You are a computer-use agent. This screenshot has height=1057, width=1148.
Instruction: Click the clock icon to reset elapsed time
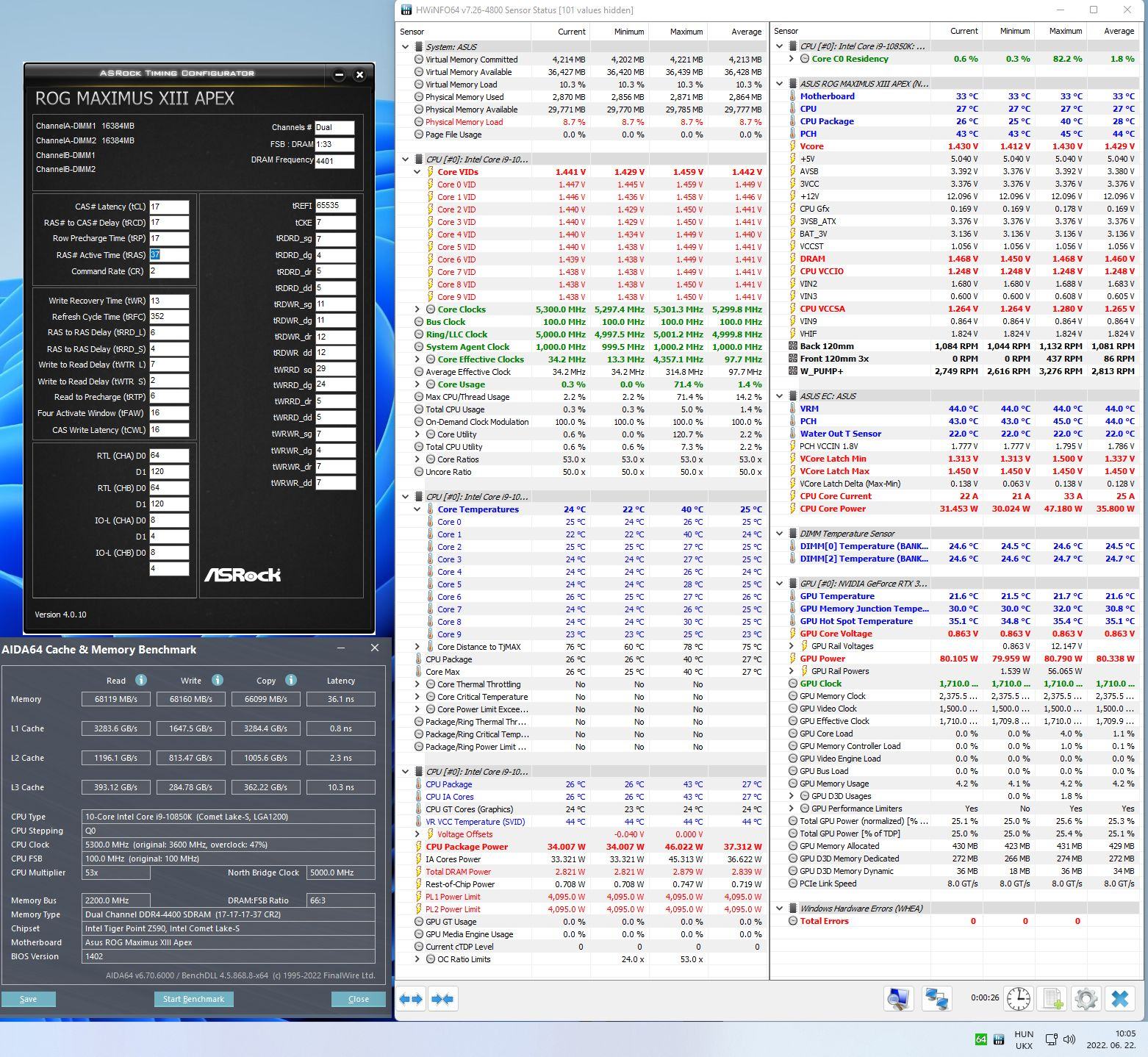tap(1018, 998)
